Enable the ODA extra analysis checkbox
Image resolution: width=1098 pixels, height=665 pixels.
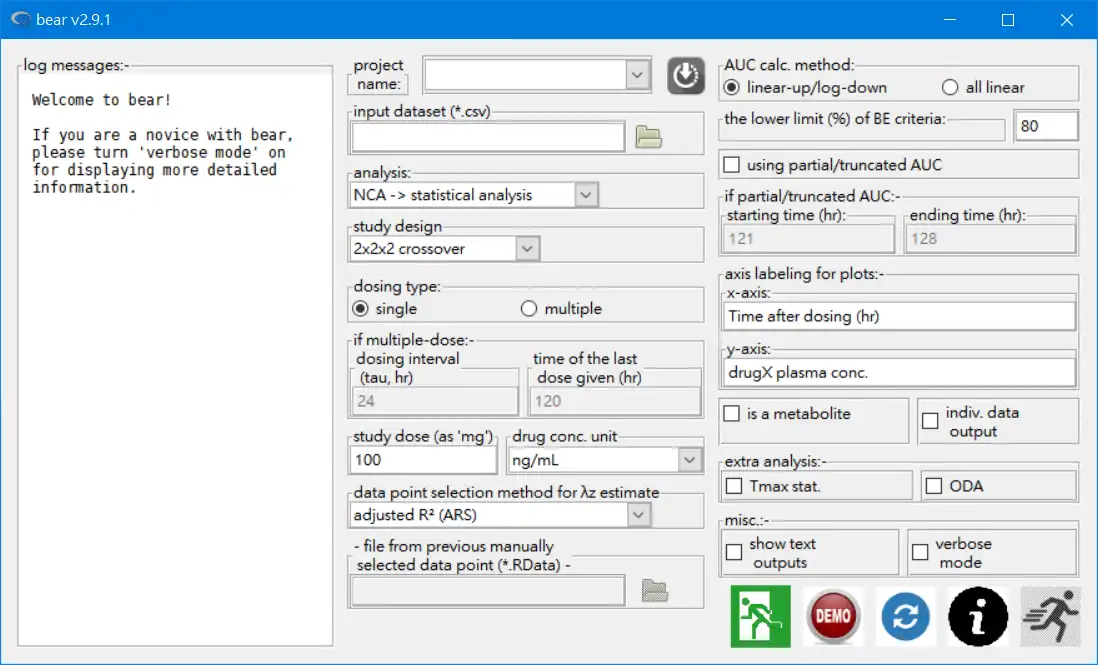coord(934,486)
